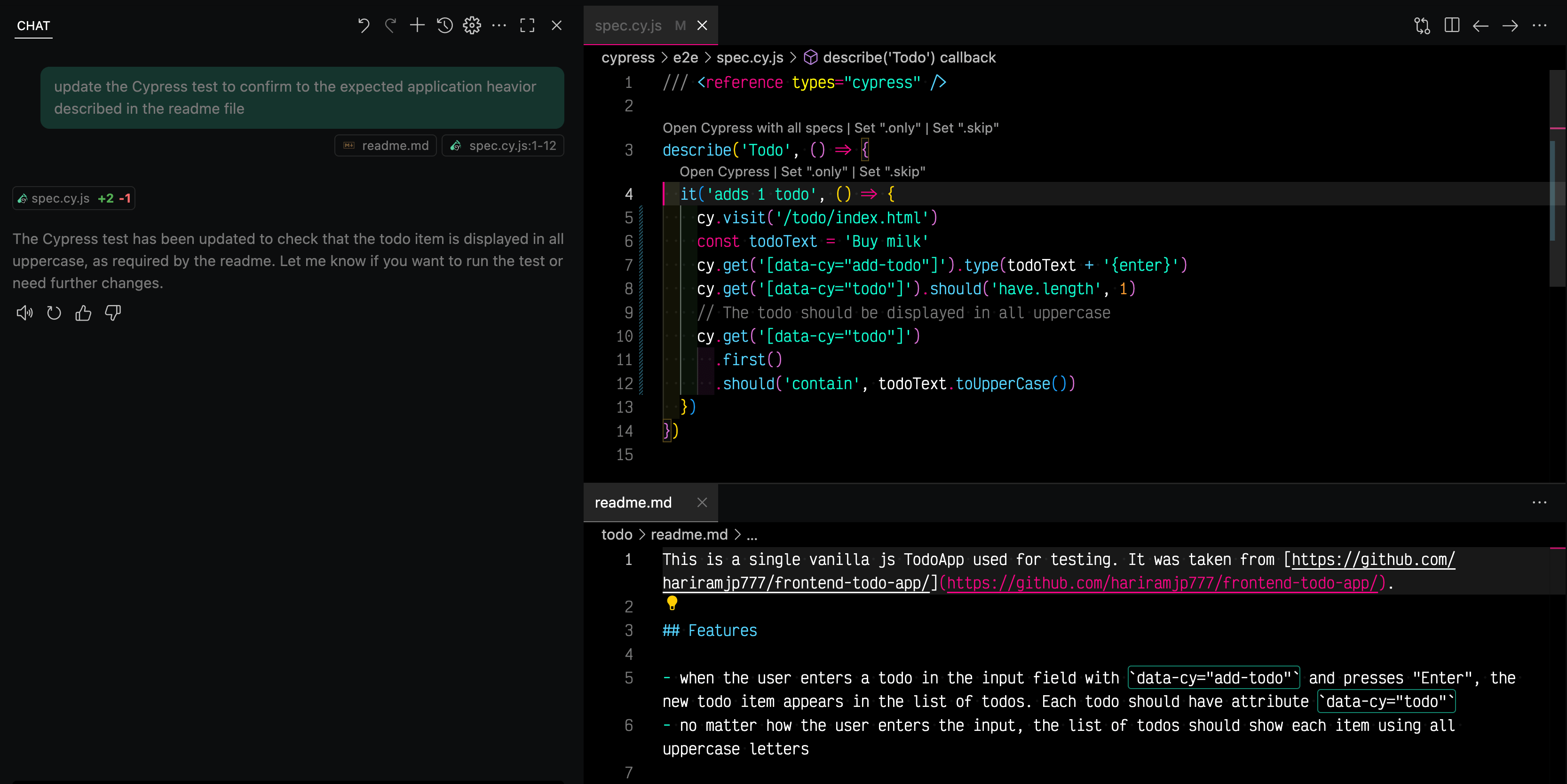Click Set ".skip" lens above describe
The width and height of the screenshot is (1567, 784).
click(966, 128)
